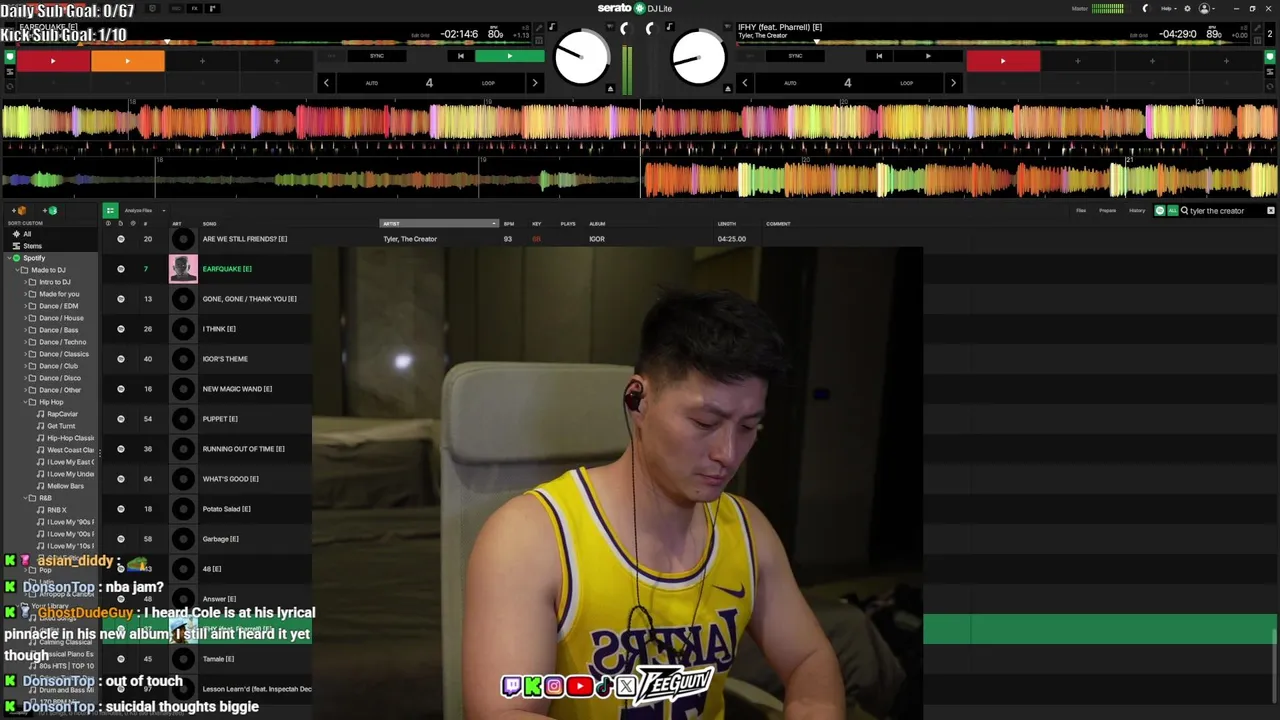Click Analyze Files button

coord(138,211)
